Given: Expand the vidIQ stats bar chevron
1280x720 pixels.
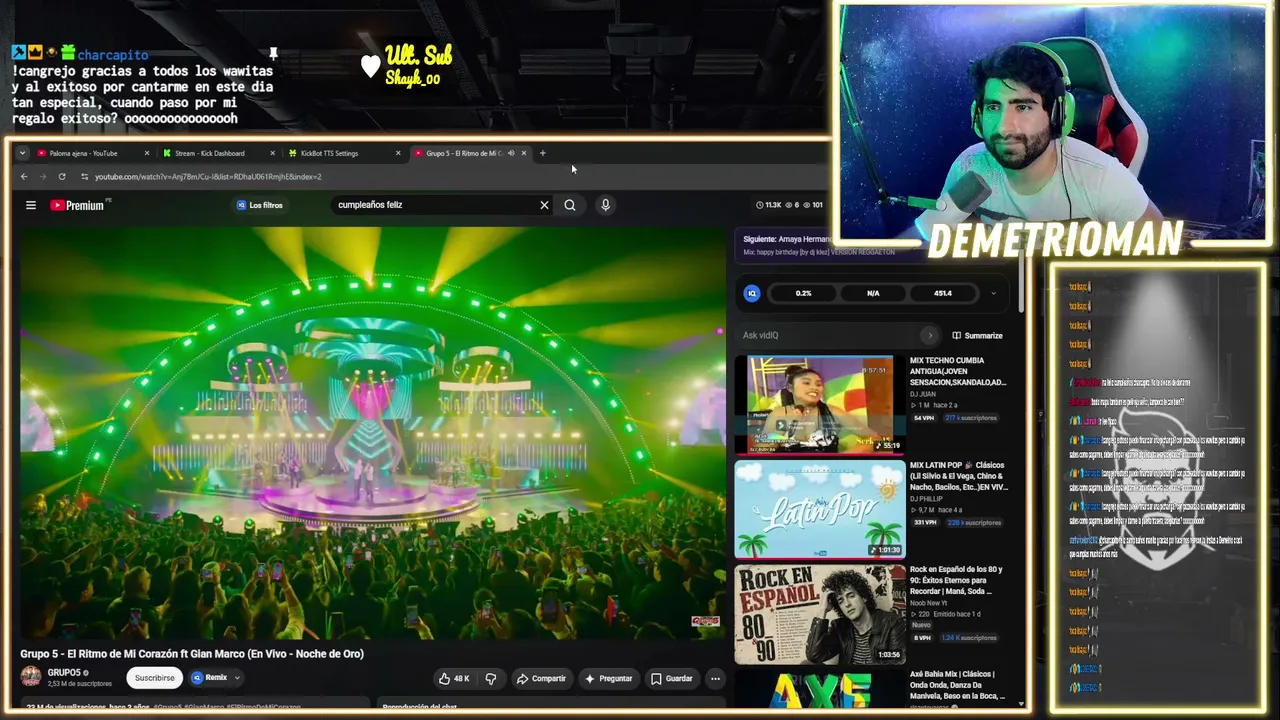Looking at the screenshot, I should (x=993, y=293).
